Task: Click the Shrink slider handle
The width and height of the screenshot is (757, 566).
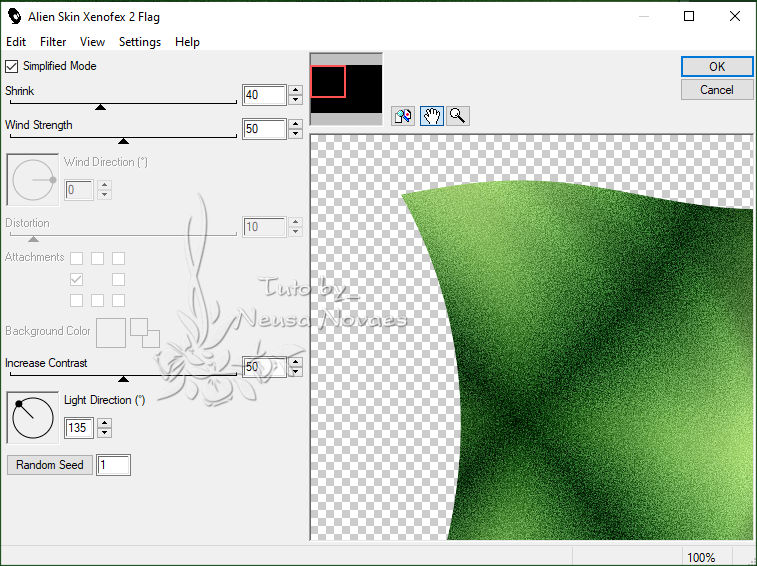Action: pyautogui.click(x=100, y=107)
